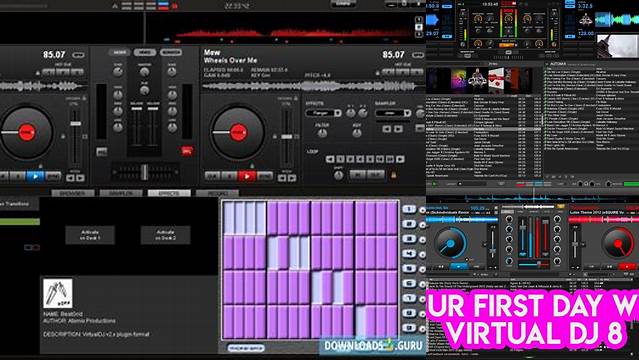
Task: Switch to the Sampler tab
Action: (x=121, y=193)
